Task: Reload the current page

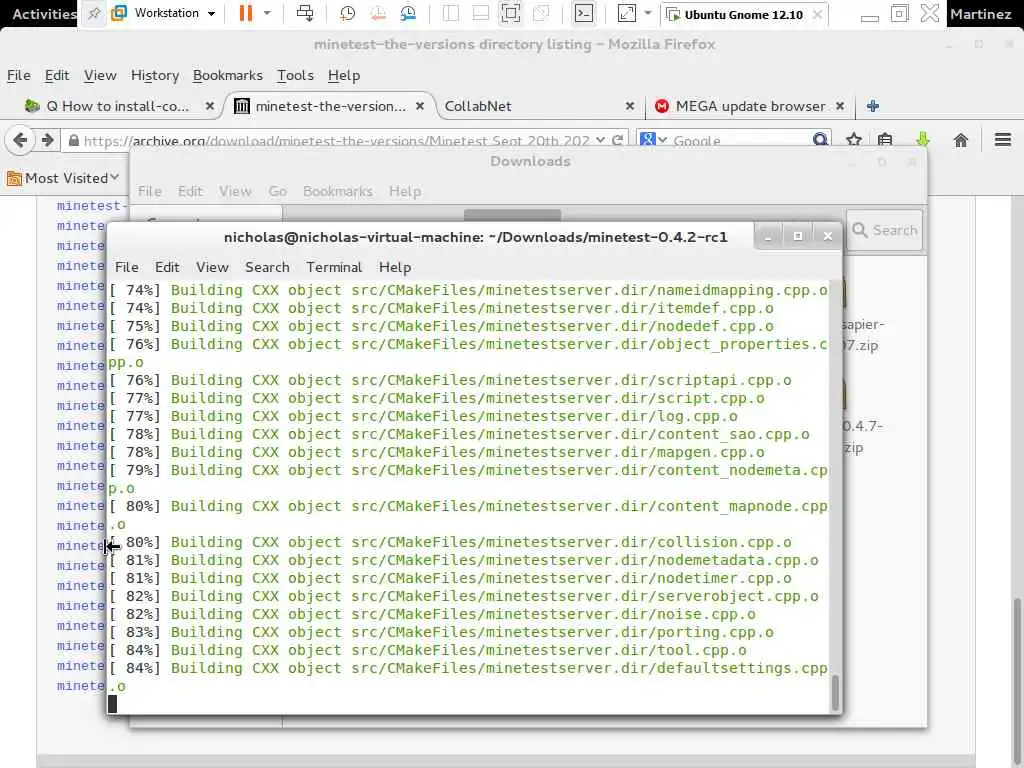Action: 617,140
